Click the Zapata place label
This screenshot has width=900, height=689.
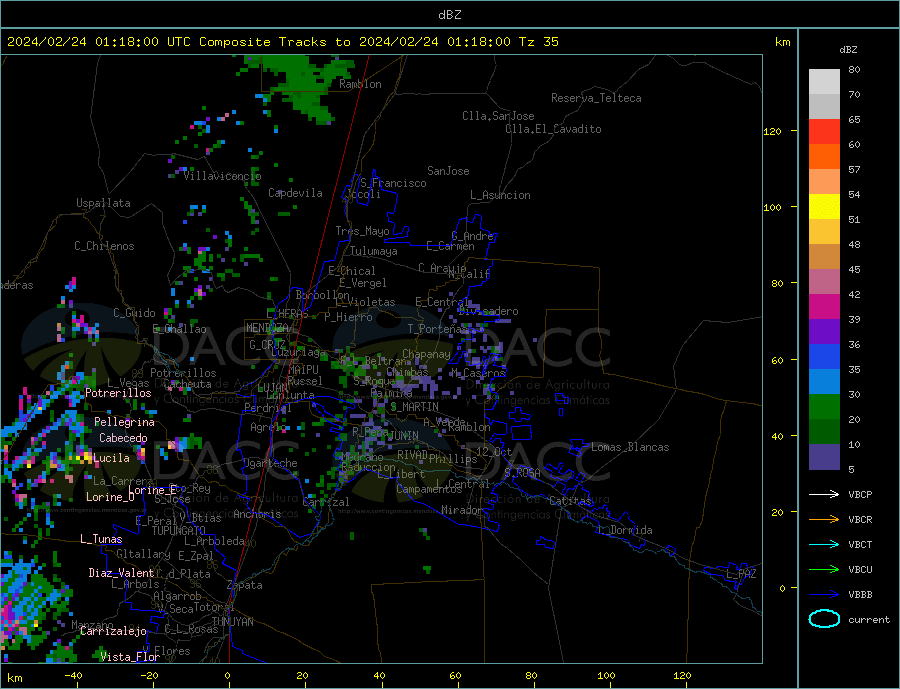(245, 586)
